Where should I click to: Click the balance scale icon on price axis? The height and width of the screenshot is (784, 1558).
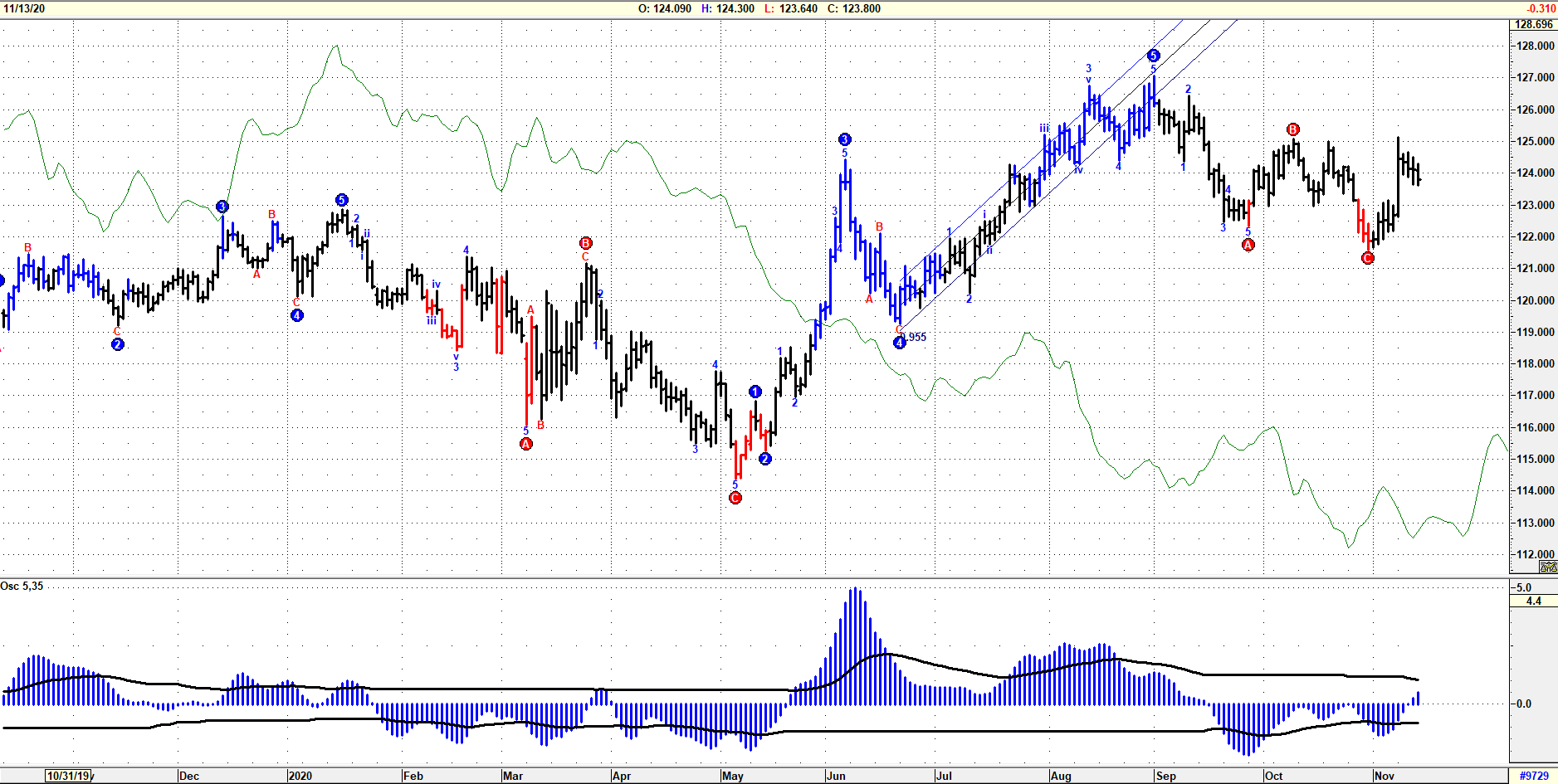click(x=1548, y=567)
